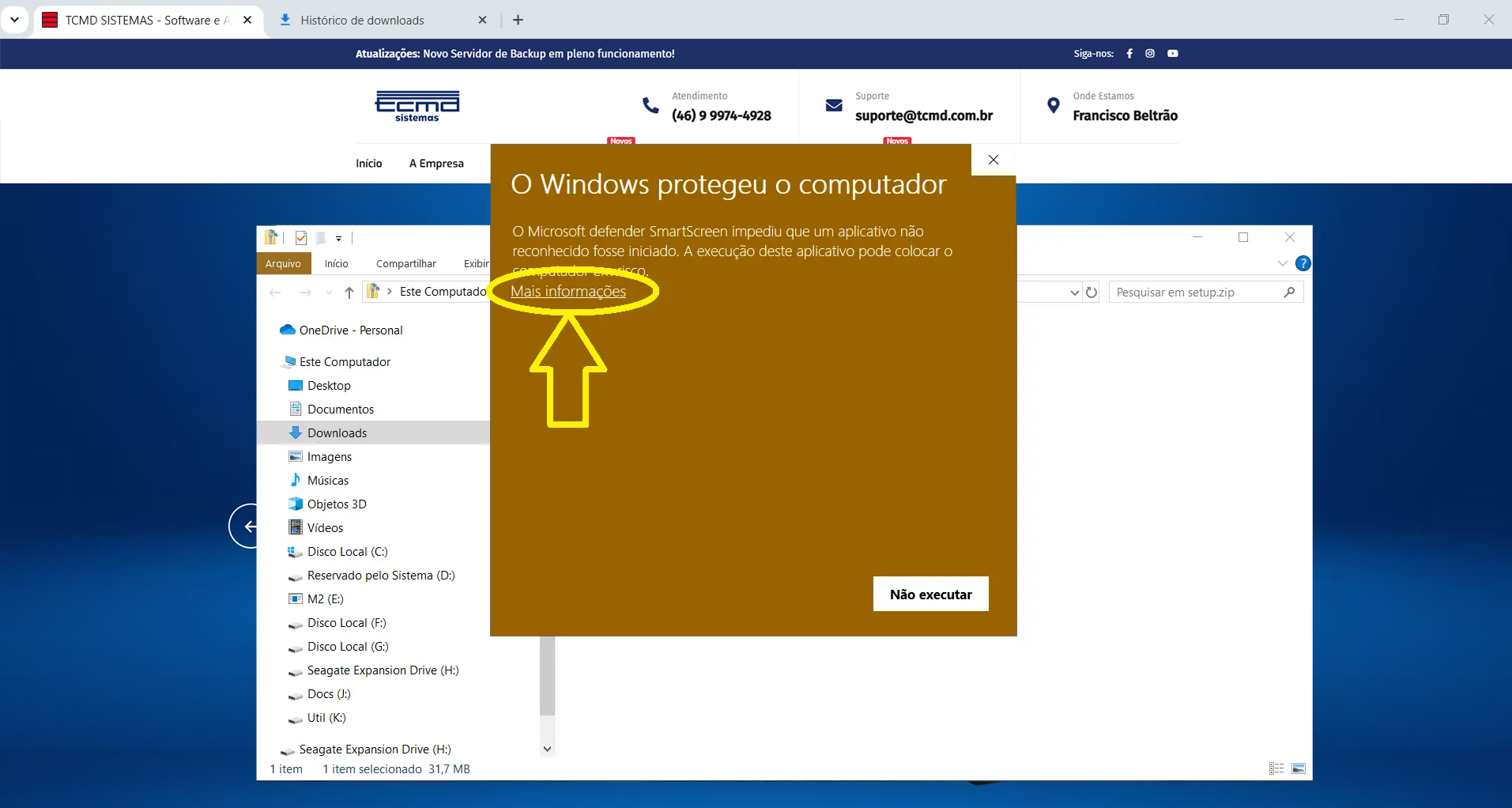Open the address bar history dropdown
This screenshot has height=808, width=1512.
tap(1074, 293)
